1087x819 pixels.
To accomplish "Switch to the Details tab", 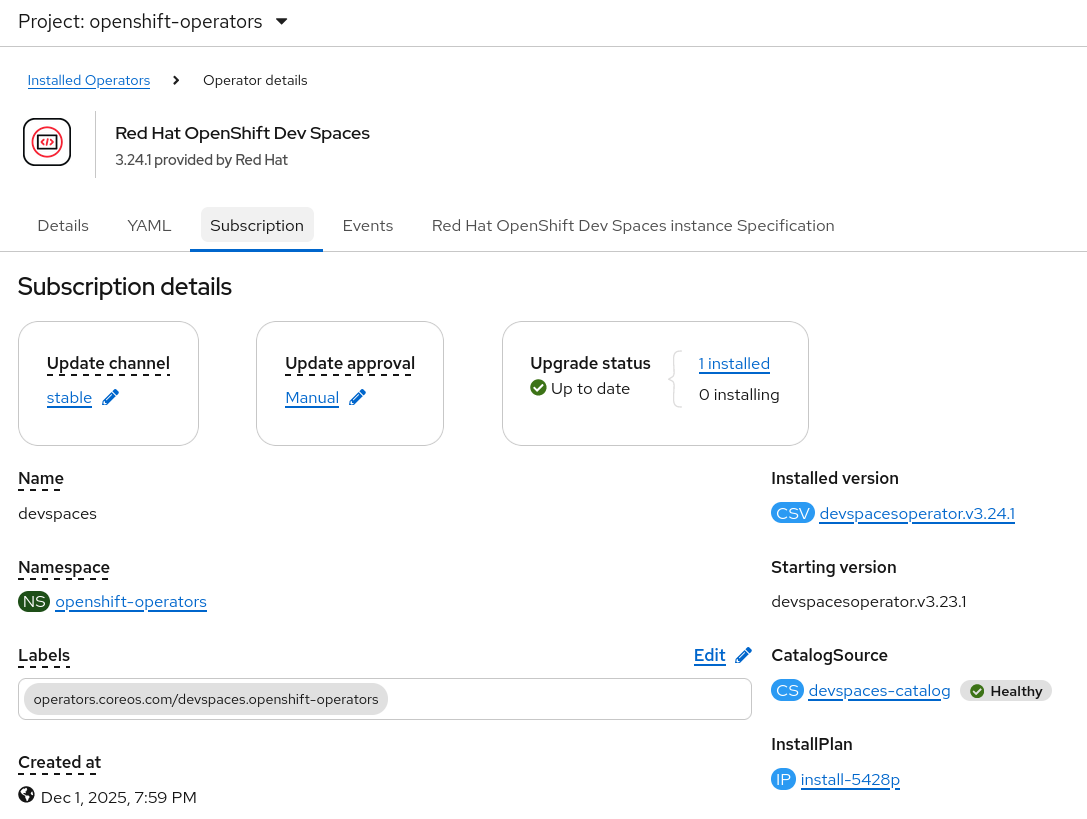I will (x=63, y=226).
